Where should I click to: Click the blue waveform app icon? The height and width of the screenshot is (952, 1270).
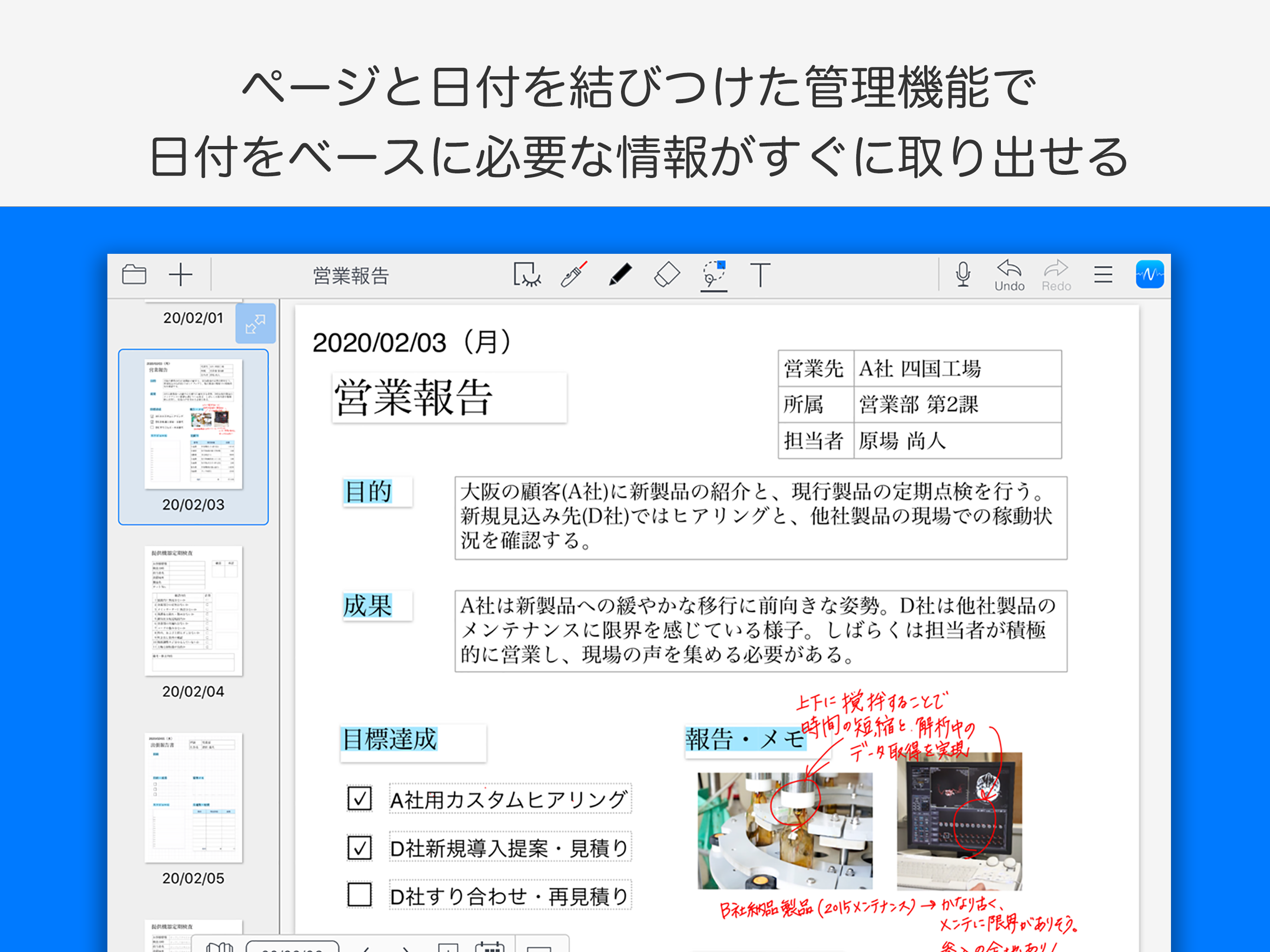(x=1150, y=274)
